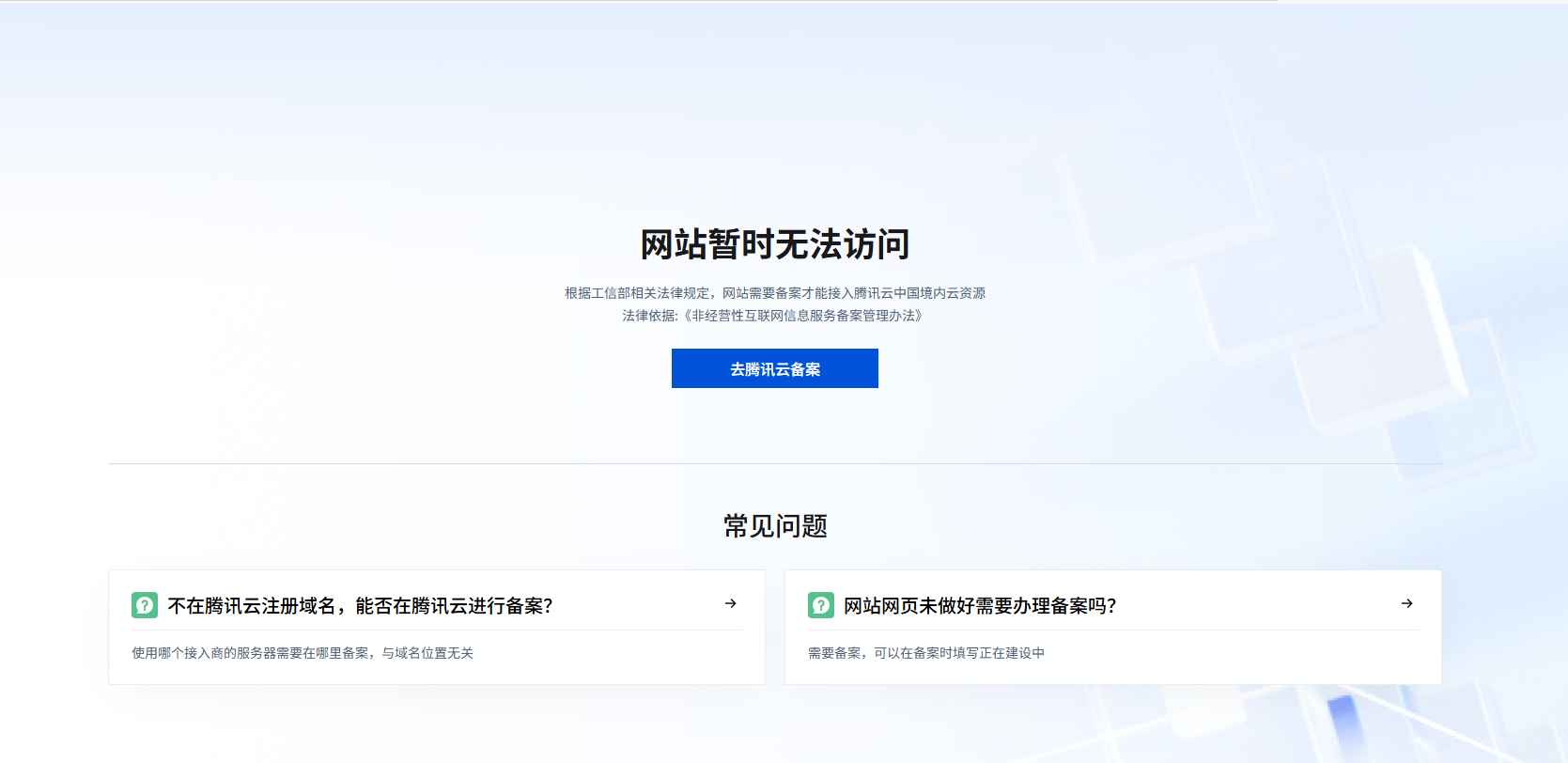Click the 根据工信部相关法律规定 explanation line
Image resolution: width=1568 pixels, height=763 pixels.
pos(639,293)
